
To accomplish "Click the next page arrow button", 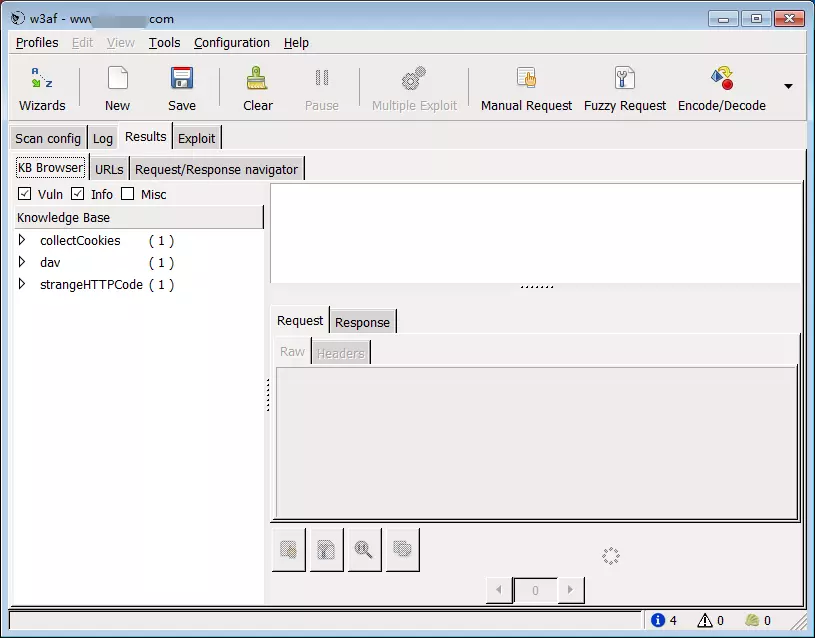I will point(571,590).
